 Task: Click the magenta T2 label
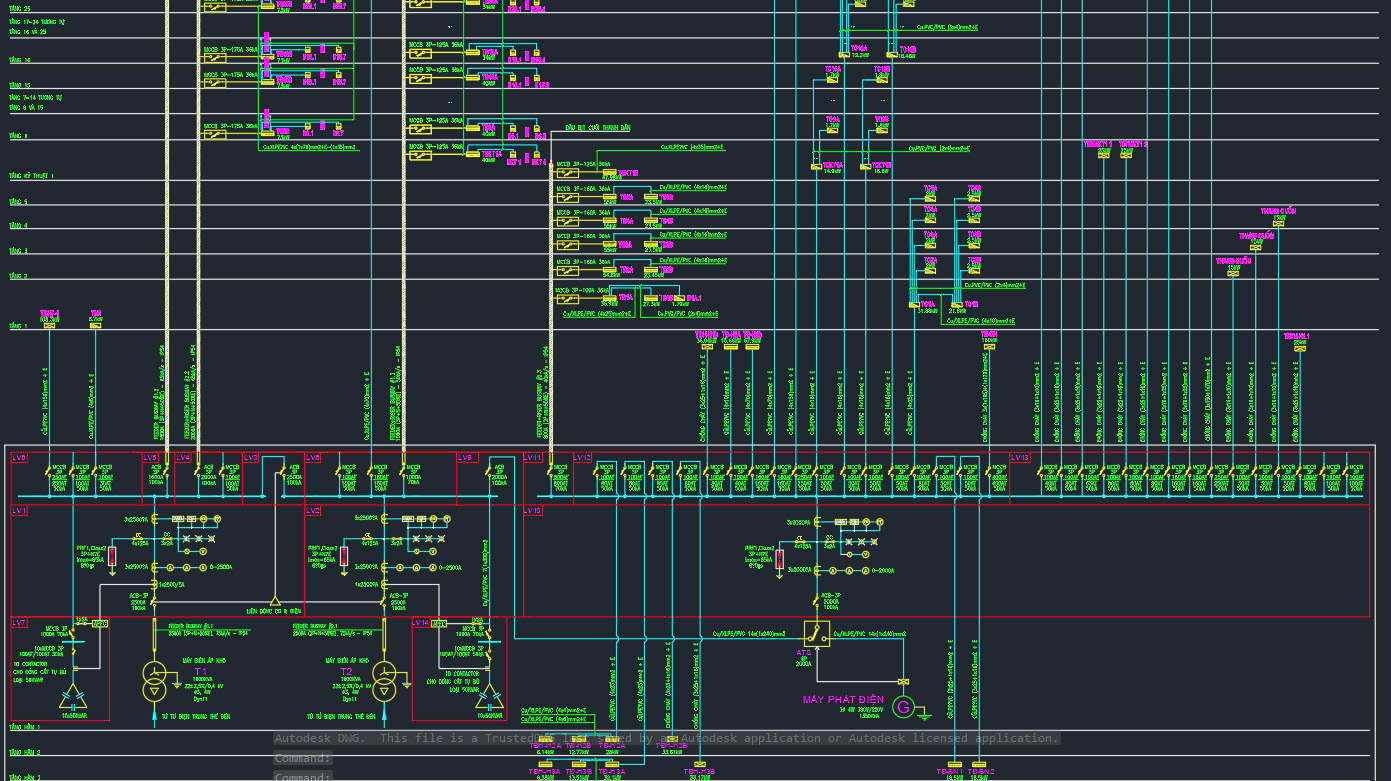pyautogui.click(x=347, y=671)
